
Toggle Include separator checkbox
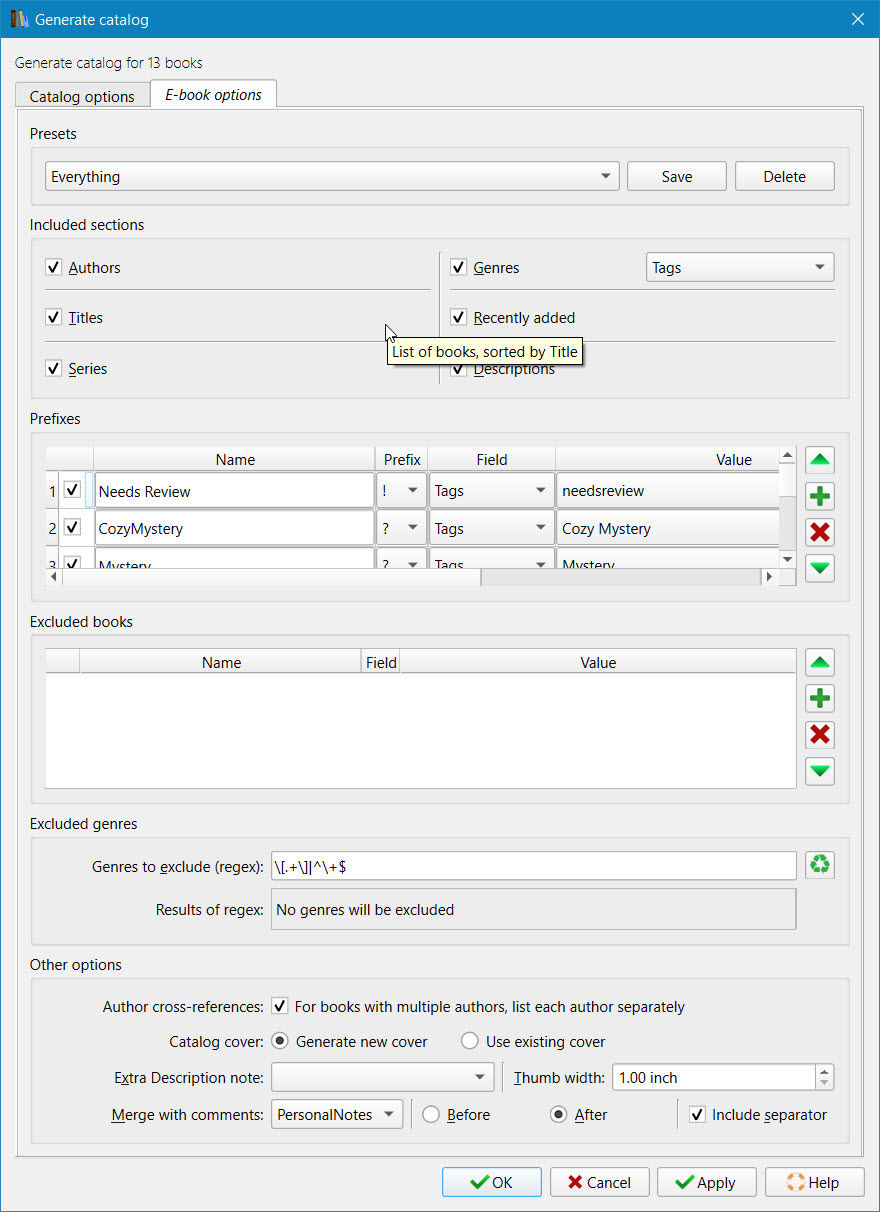point(698,1115)
